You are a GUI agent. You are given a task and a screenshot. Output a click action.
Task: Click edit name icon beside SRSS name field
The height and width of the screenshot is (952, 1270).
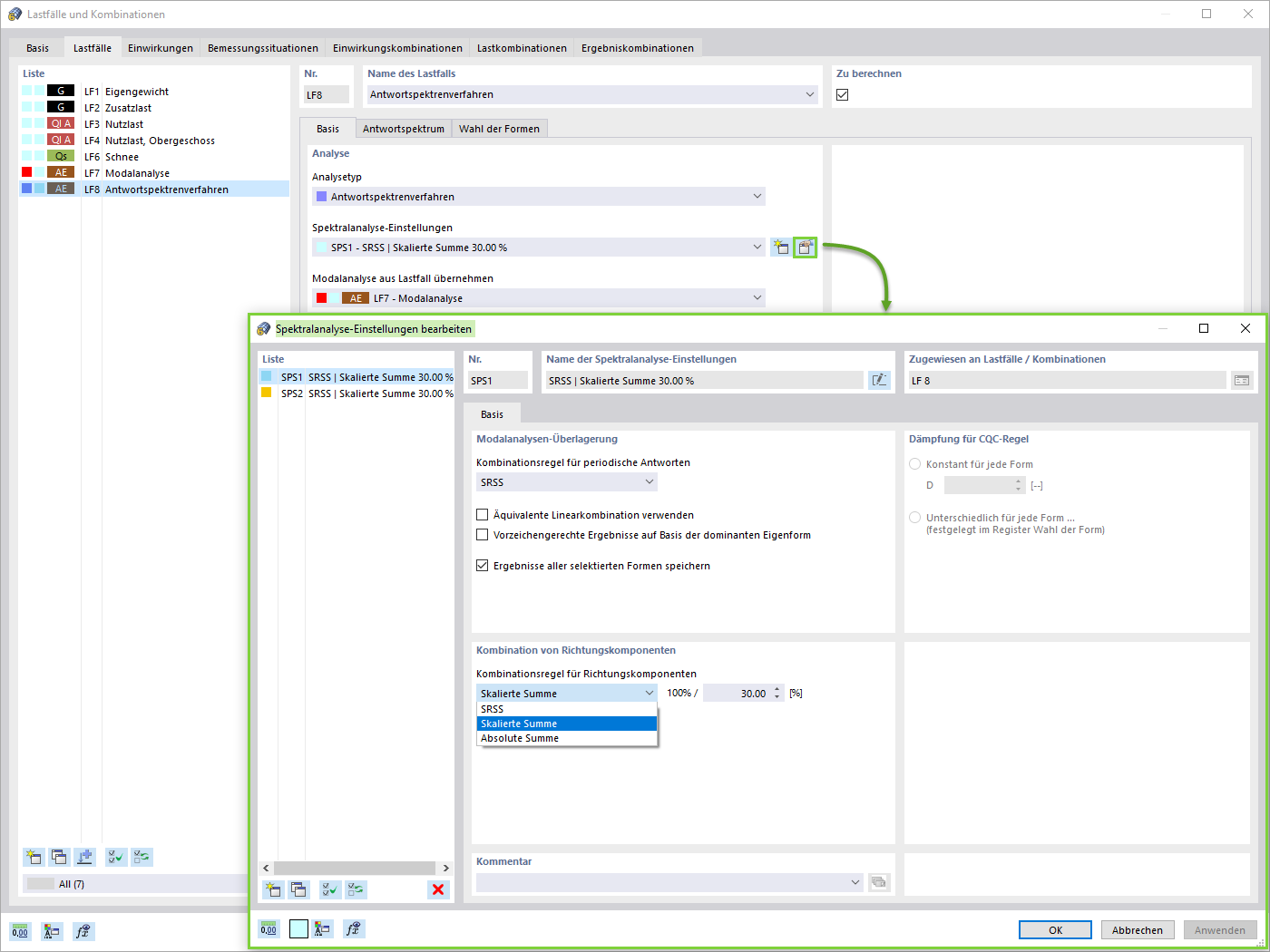pyautogui.click(x=879, y=381)
